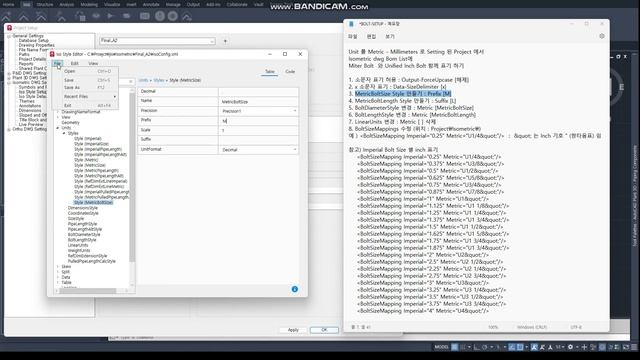Click OK in Project Setup
The image size is (640, 360).
coord(324,330)
